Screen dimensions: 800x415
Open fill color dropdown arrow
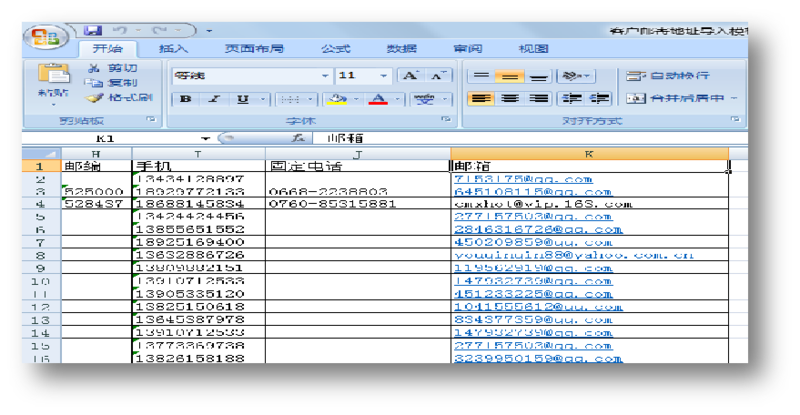point(356,99)
